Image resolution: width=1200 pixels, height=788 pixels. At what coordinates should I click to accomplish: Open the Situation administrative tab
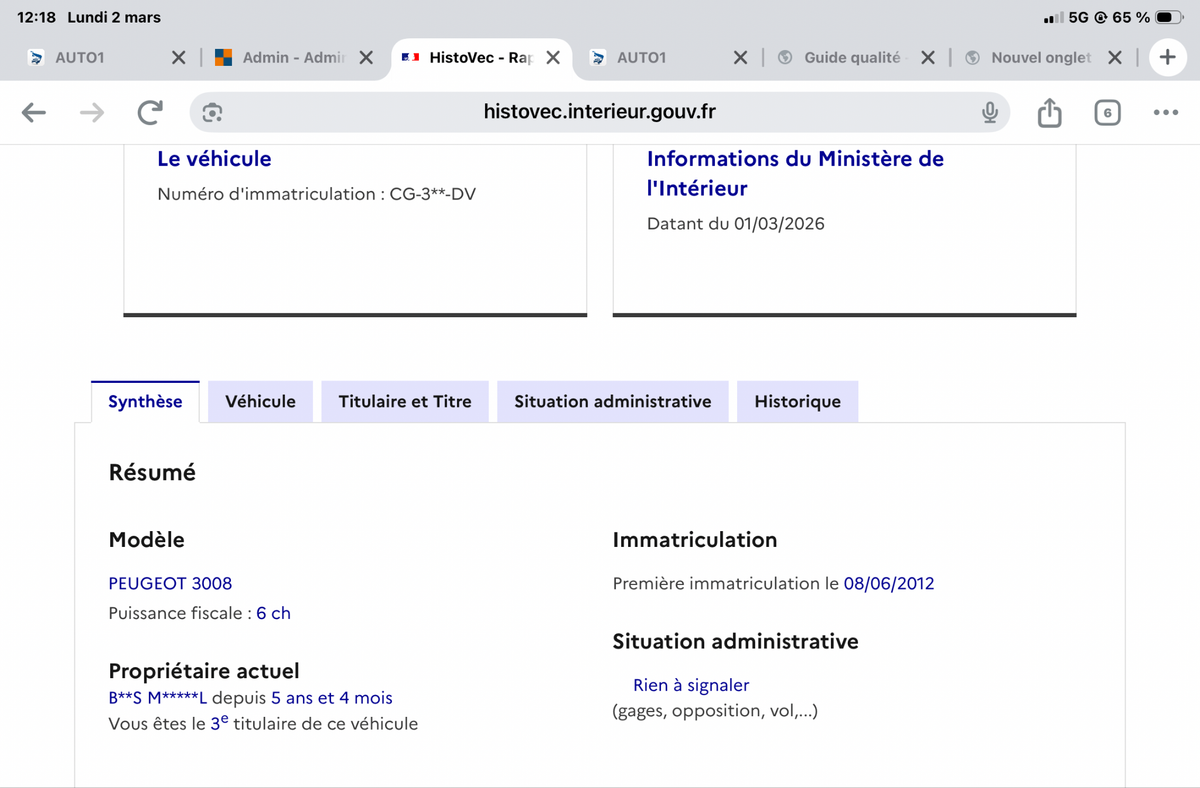612,402
